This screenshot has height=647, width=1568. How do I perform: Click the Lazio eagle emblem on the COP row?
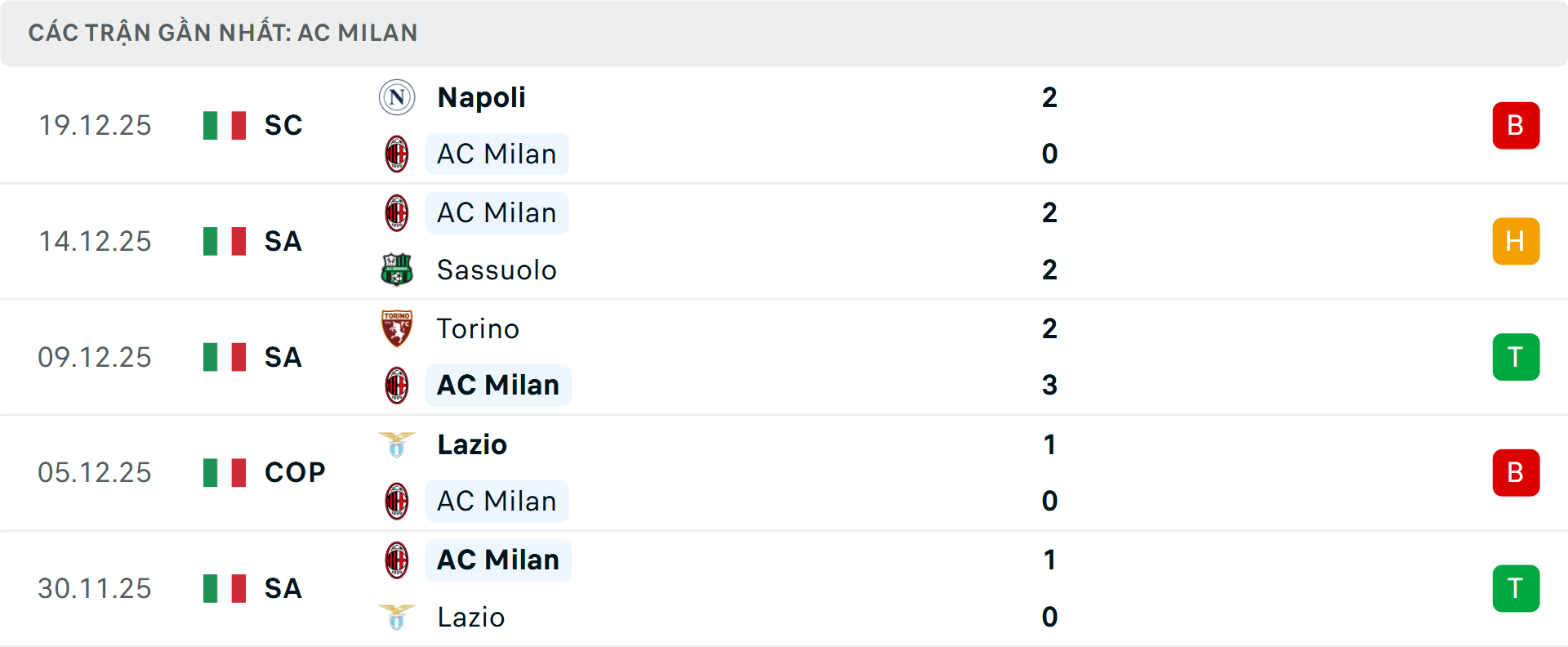click(x=397, y=444)
